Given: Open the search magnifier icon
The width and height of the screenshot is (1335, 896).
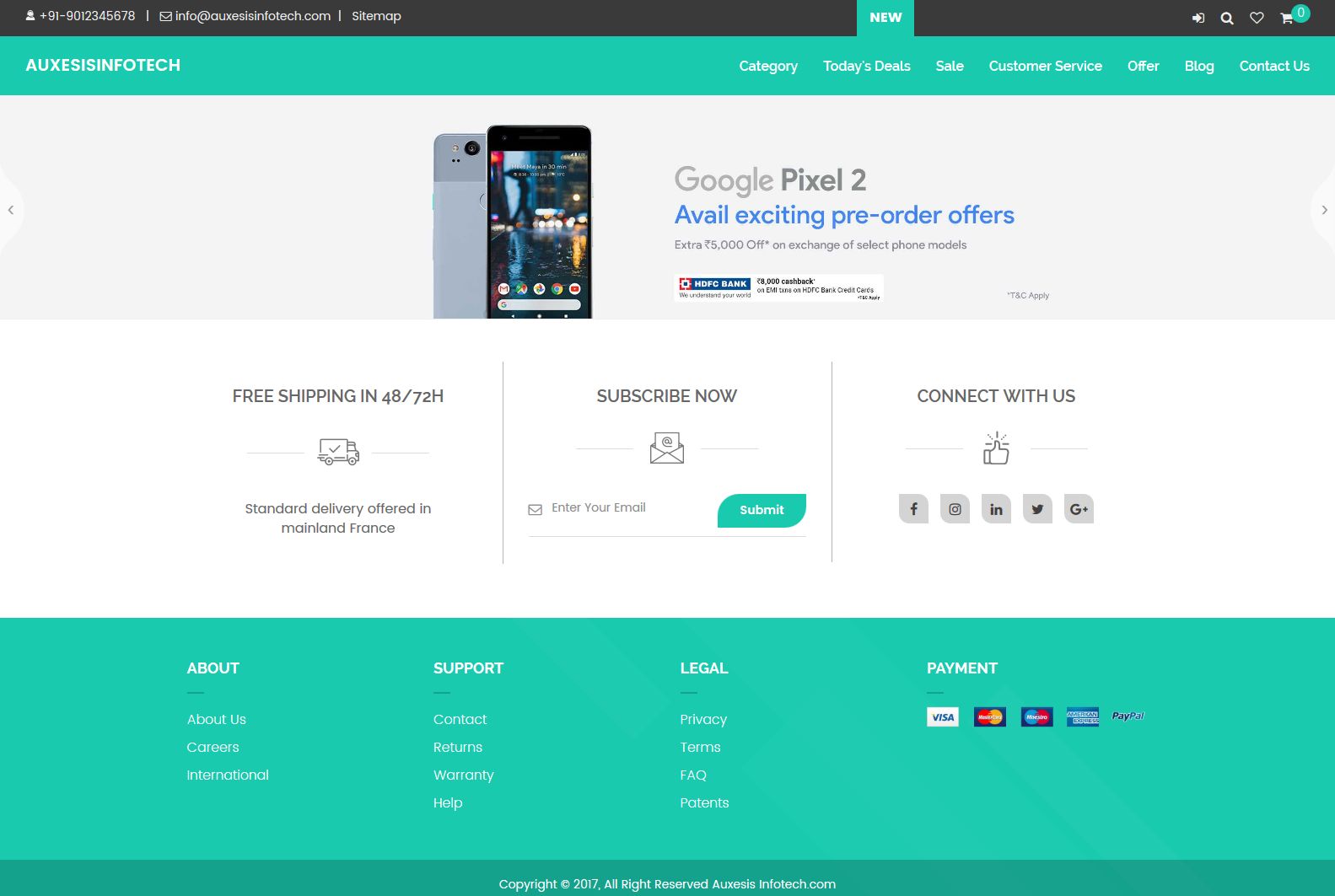Looking at the screenshot, I should (1227, 18).
